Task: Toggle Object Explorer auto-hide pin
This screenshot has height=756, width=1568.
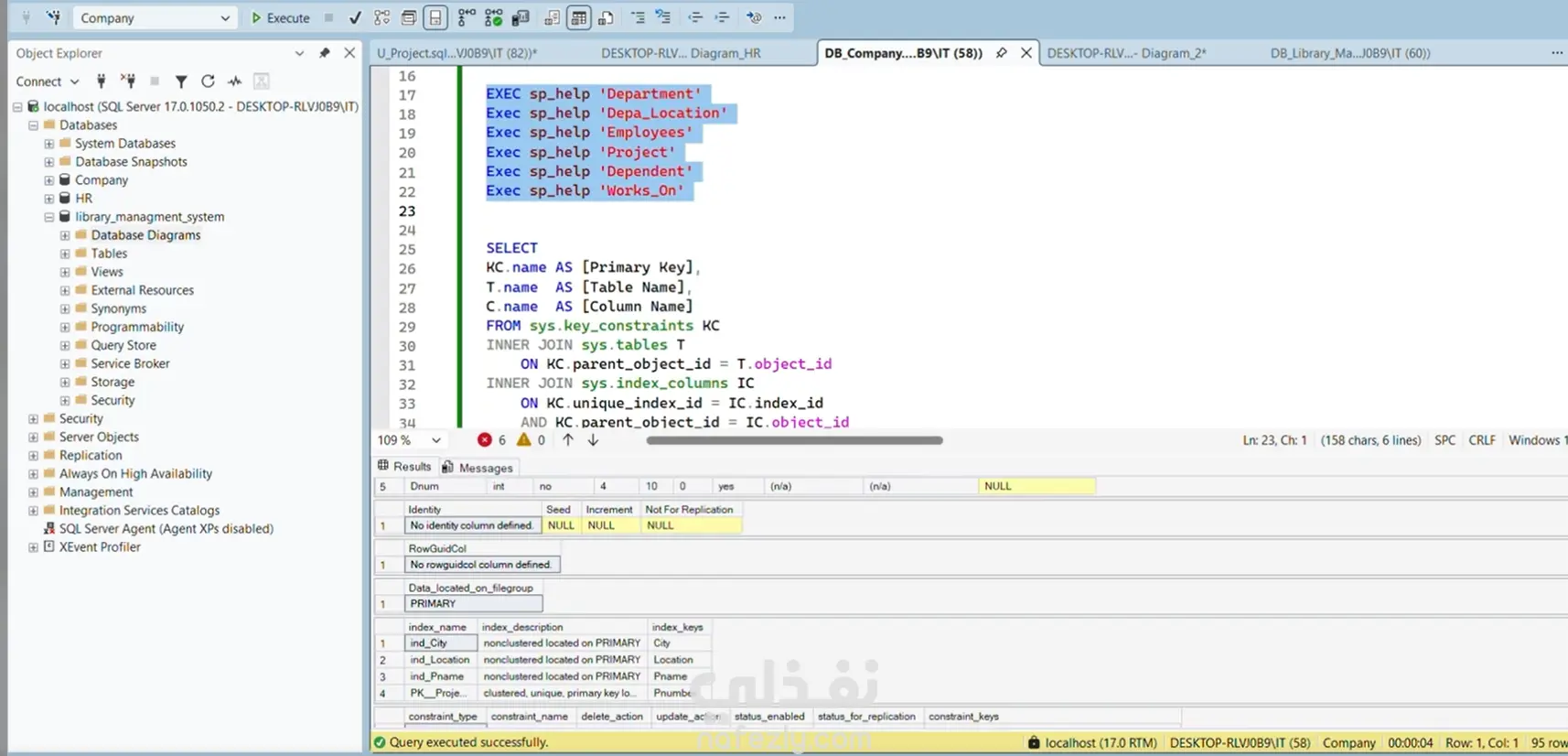Action: 325,53
